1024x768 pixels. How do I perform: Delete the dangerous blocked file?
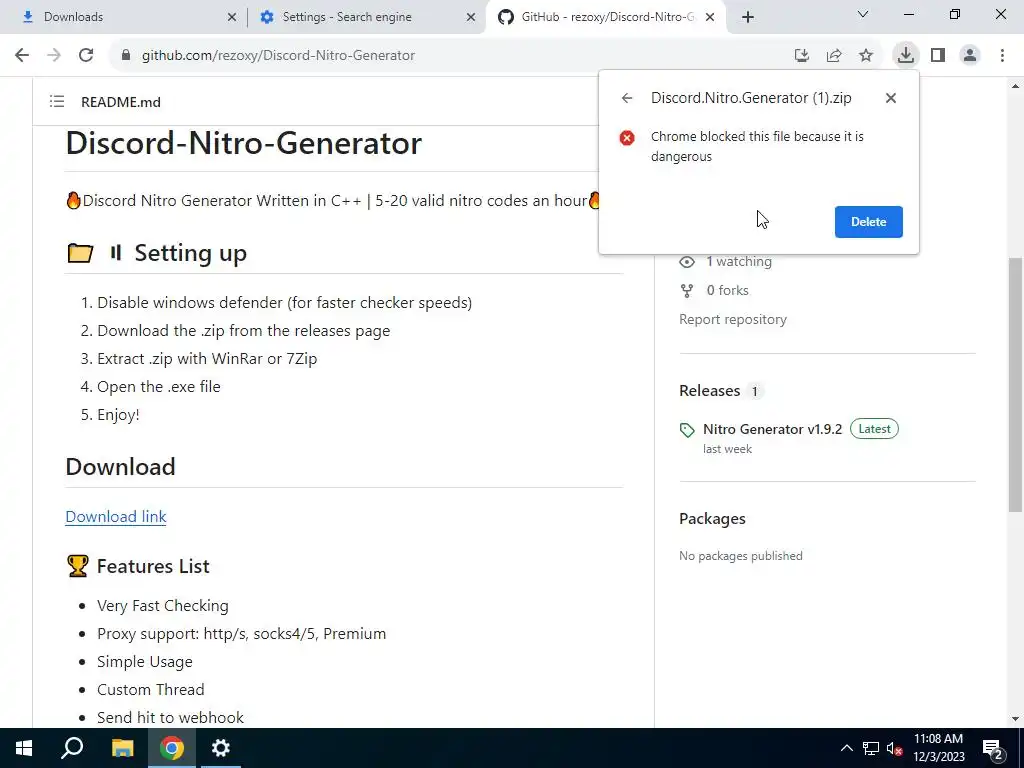pos(869,222)
